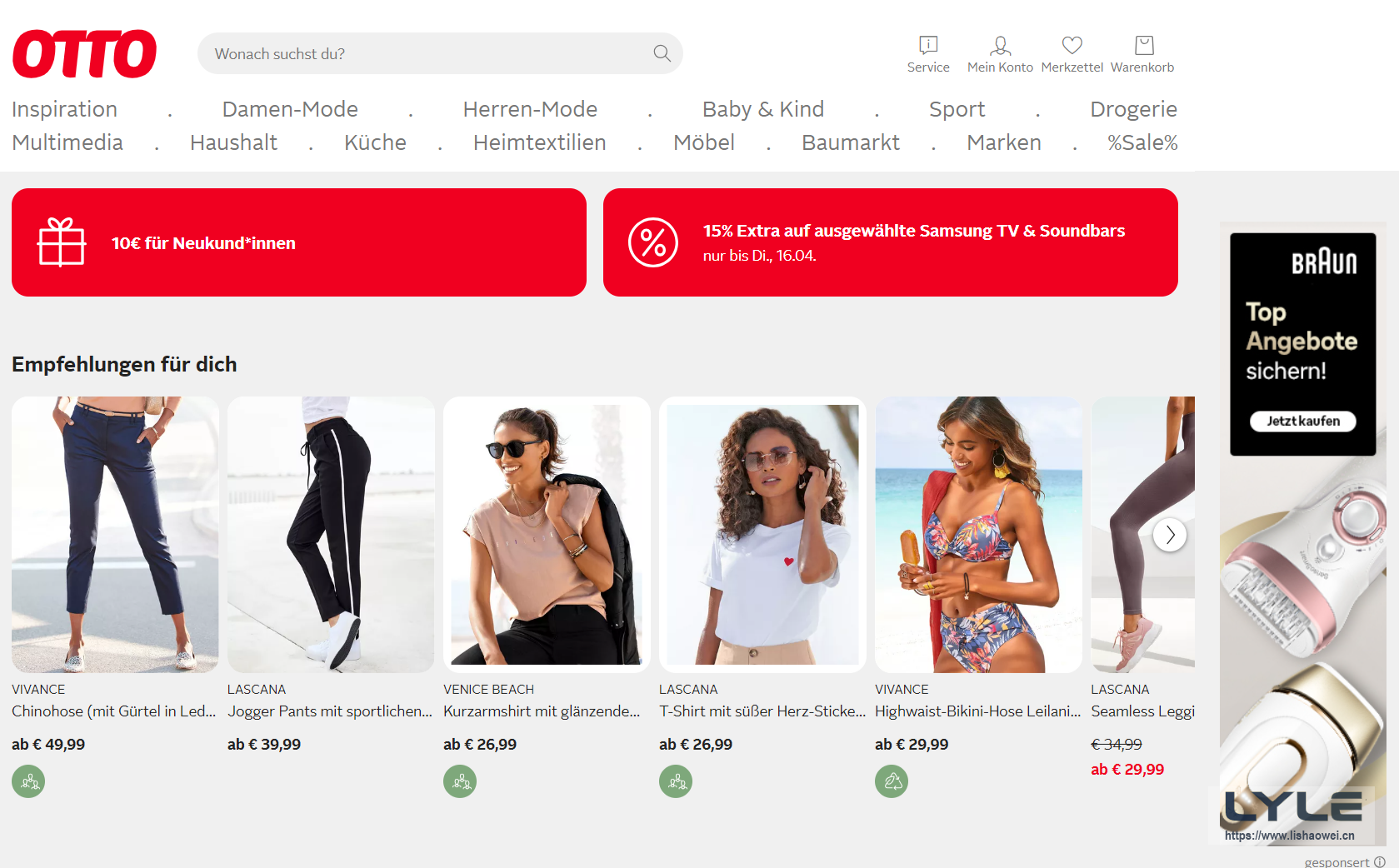Click '15% Extra' Samsung TV banner text
Viewport: 1399px width, 868px height.
click(914, 231)
